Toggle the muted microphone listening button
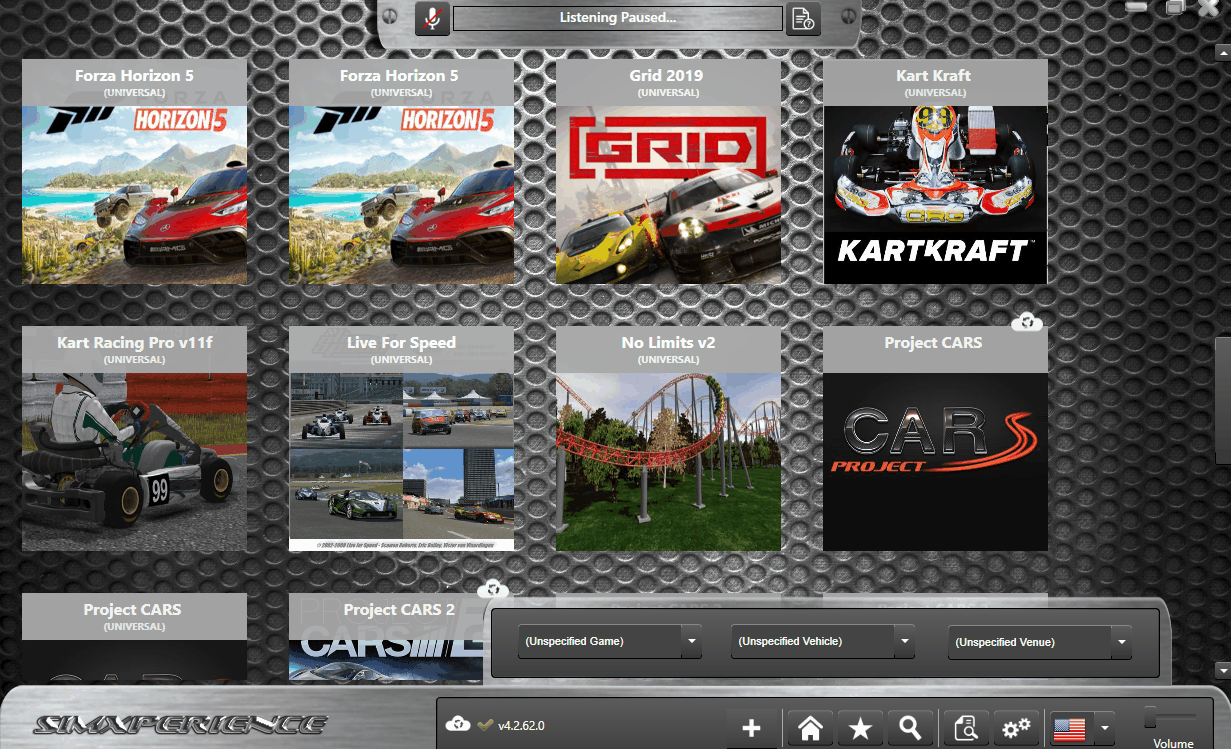The height and width of the screenshot is (749, 1231). point(432,19)
